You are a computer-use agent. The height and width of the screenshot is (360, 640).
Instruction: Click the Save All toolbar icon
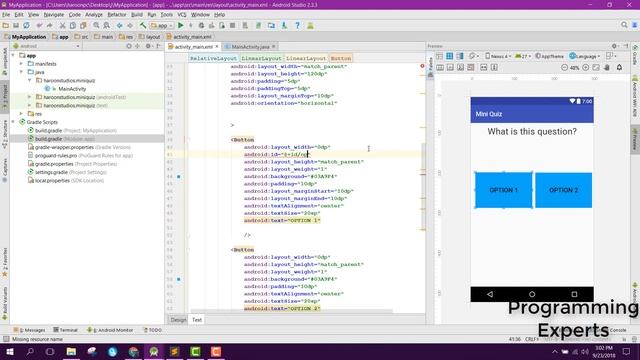coord(16,25)
